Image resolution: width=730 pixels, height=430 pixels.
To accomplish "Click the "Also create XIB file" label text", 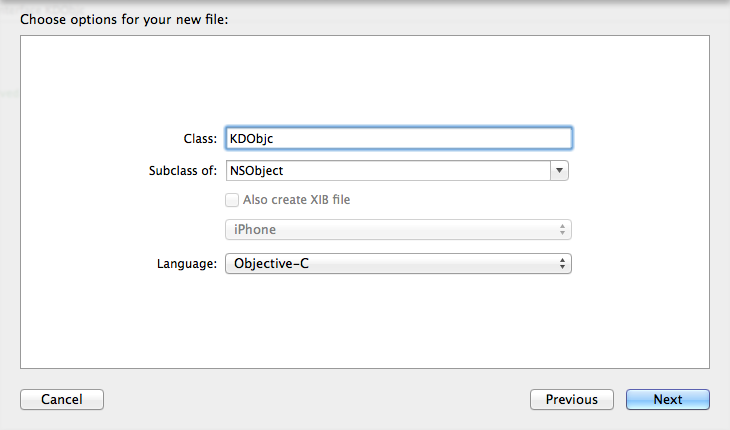I will 296,200.
